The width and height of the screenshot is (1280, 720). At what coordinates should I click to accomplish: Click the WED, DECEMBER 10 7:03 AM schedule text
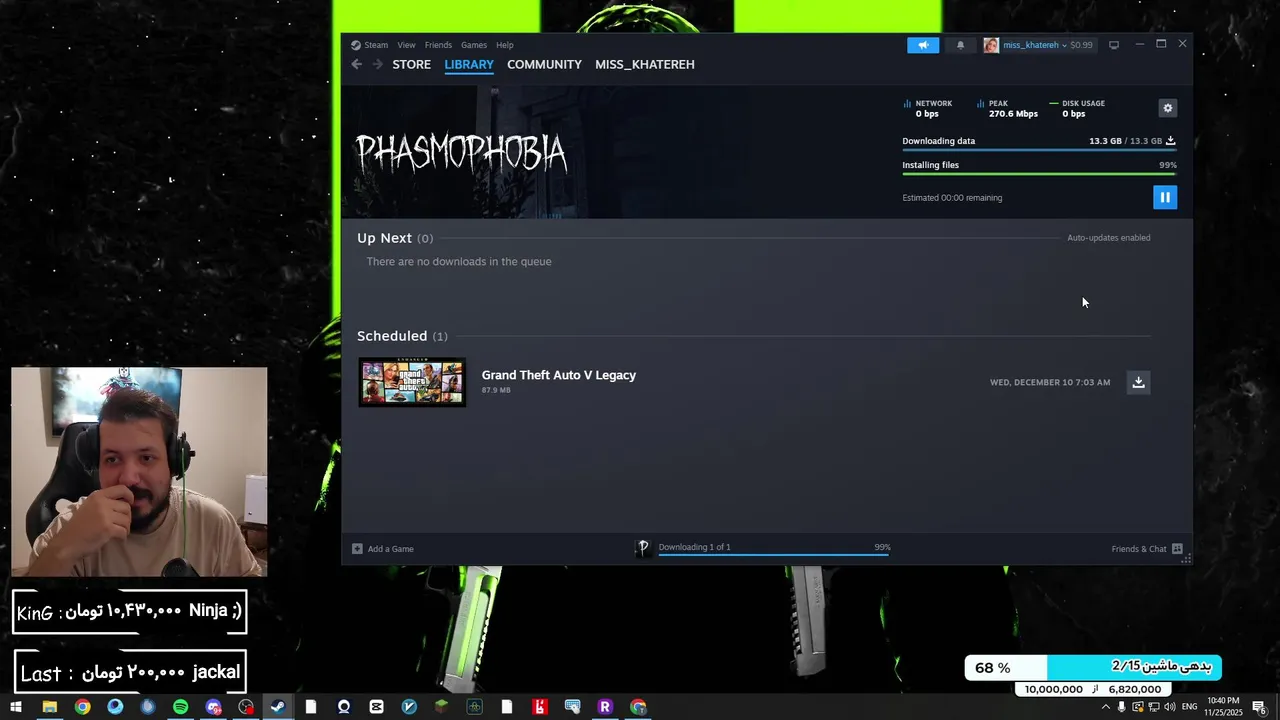click(1050, 382)
